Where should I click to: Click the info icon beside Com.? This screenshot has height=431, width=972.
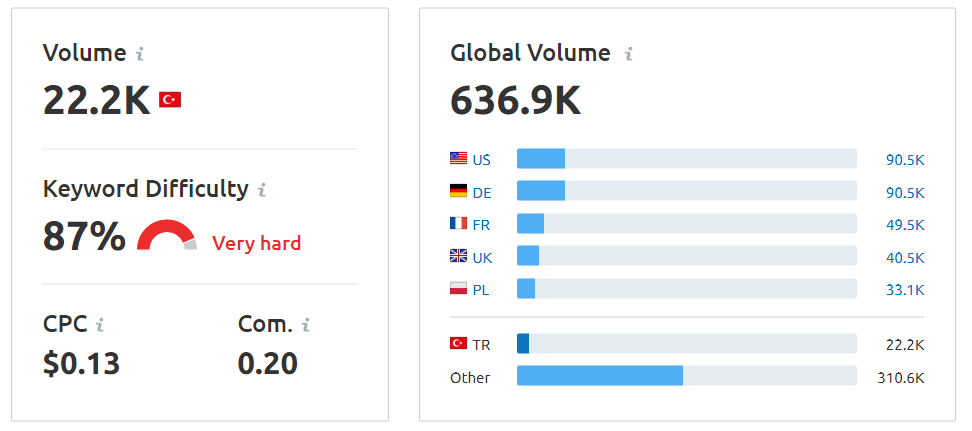306,324
